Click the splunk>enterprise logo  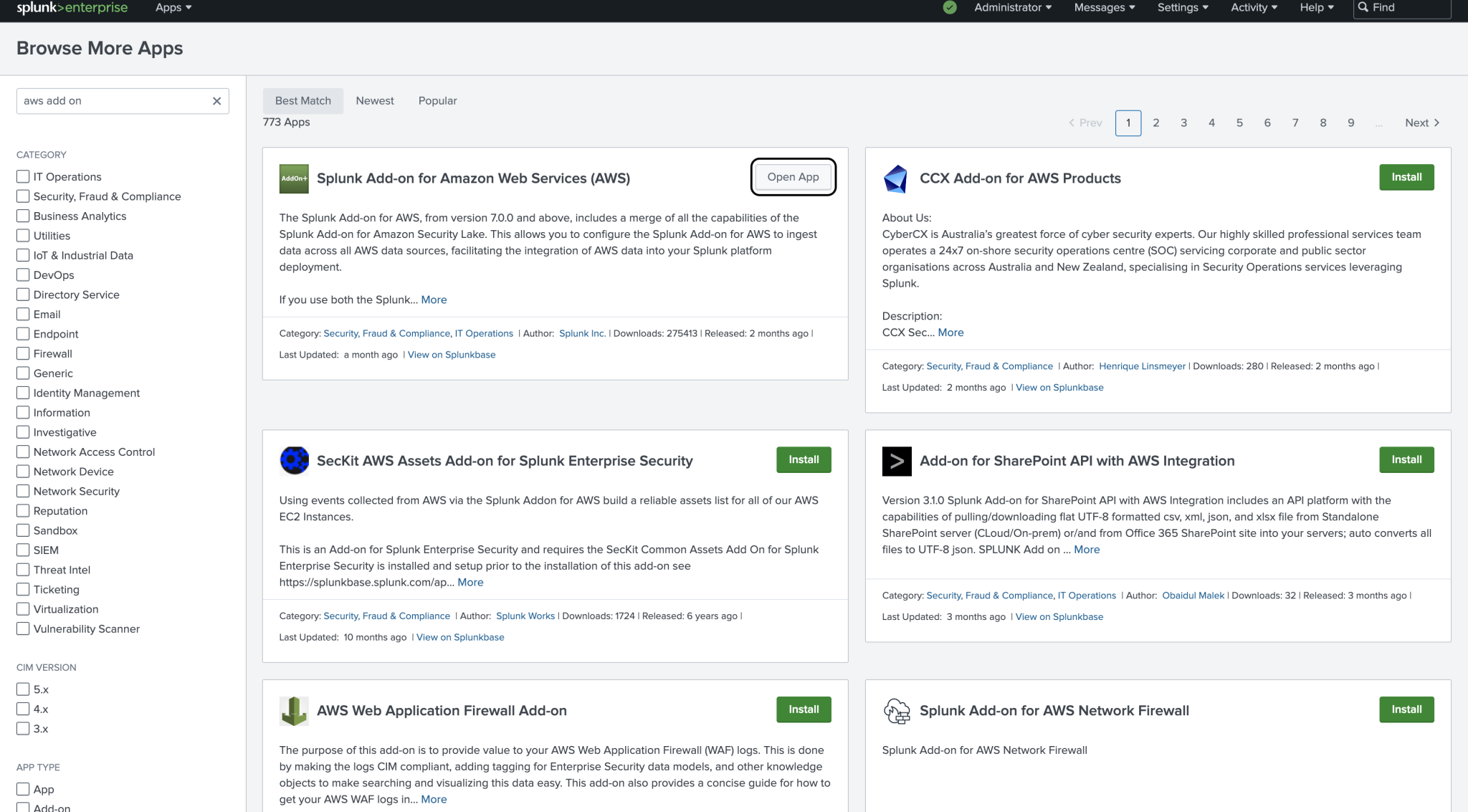72,8
